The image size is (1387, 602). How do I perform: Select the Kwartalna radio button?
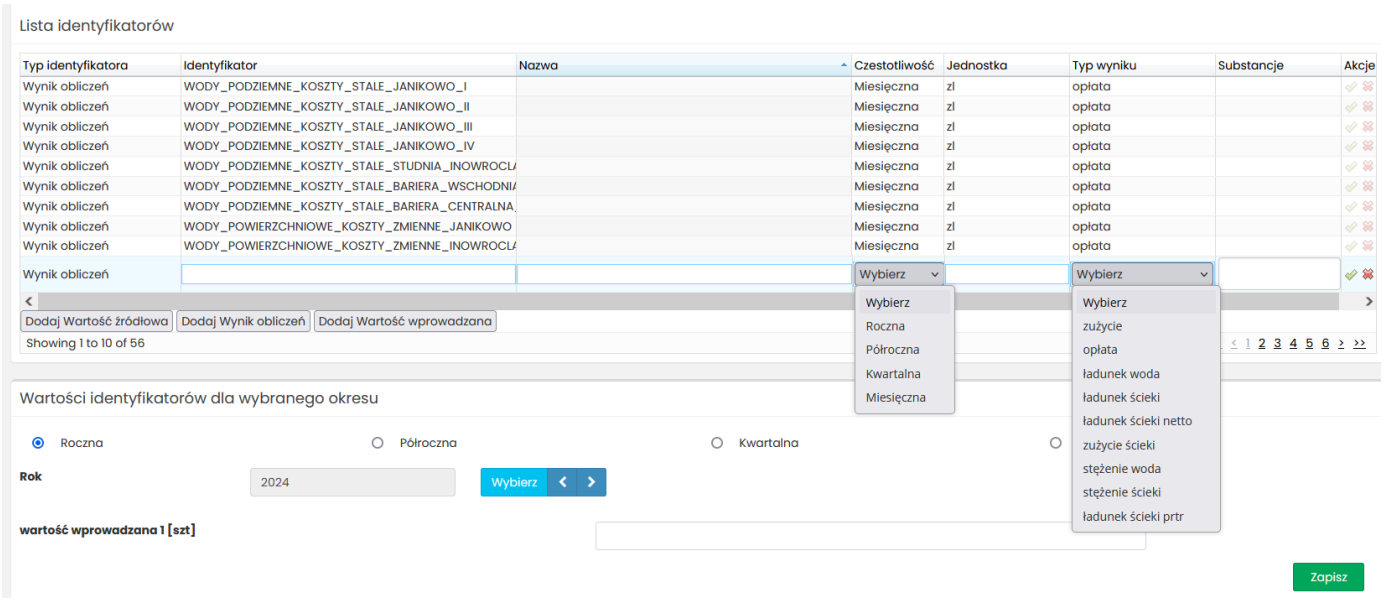click(x=716, y=443)
